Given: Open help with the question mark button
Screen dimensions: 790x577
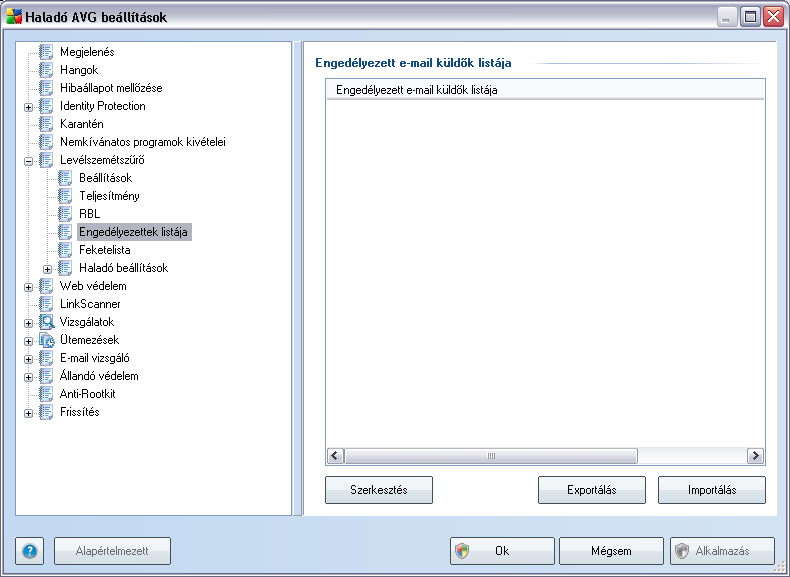Looking at the screenshot, I should tap(30, 551).
